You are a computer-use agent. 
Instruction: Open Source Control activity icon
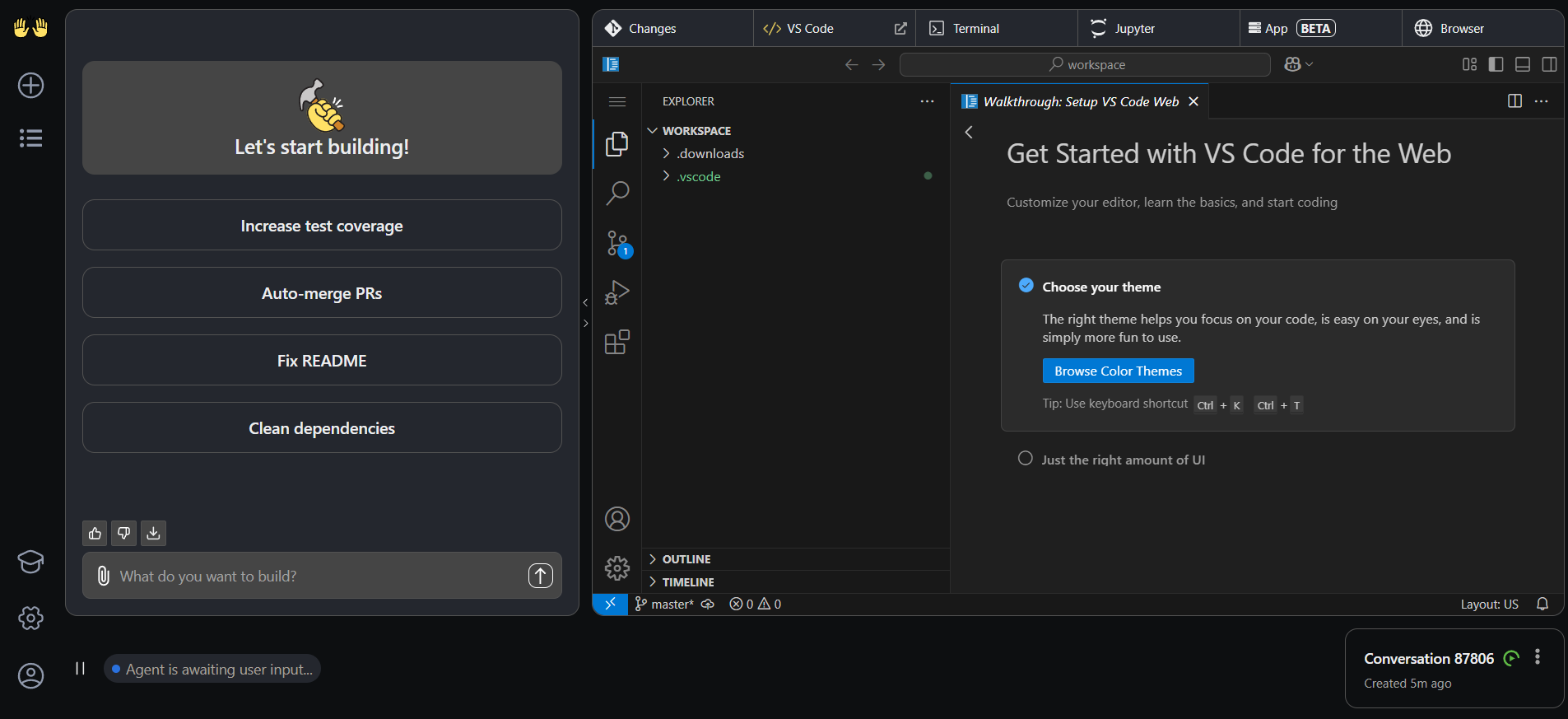[x=617, y=243]
